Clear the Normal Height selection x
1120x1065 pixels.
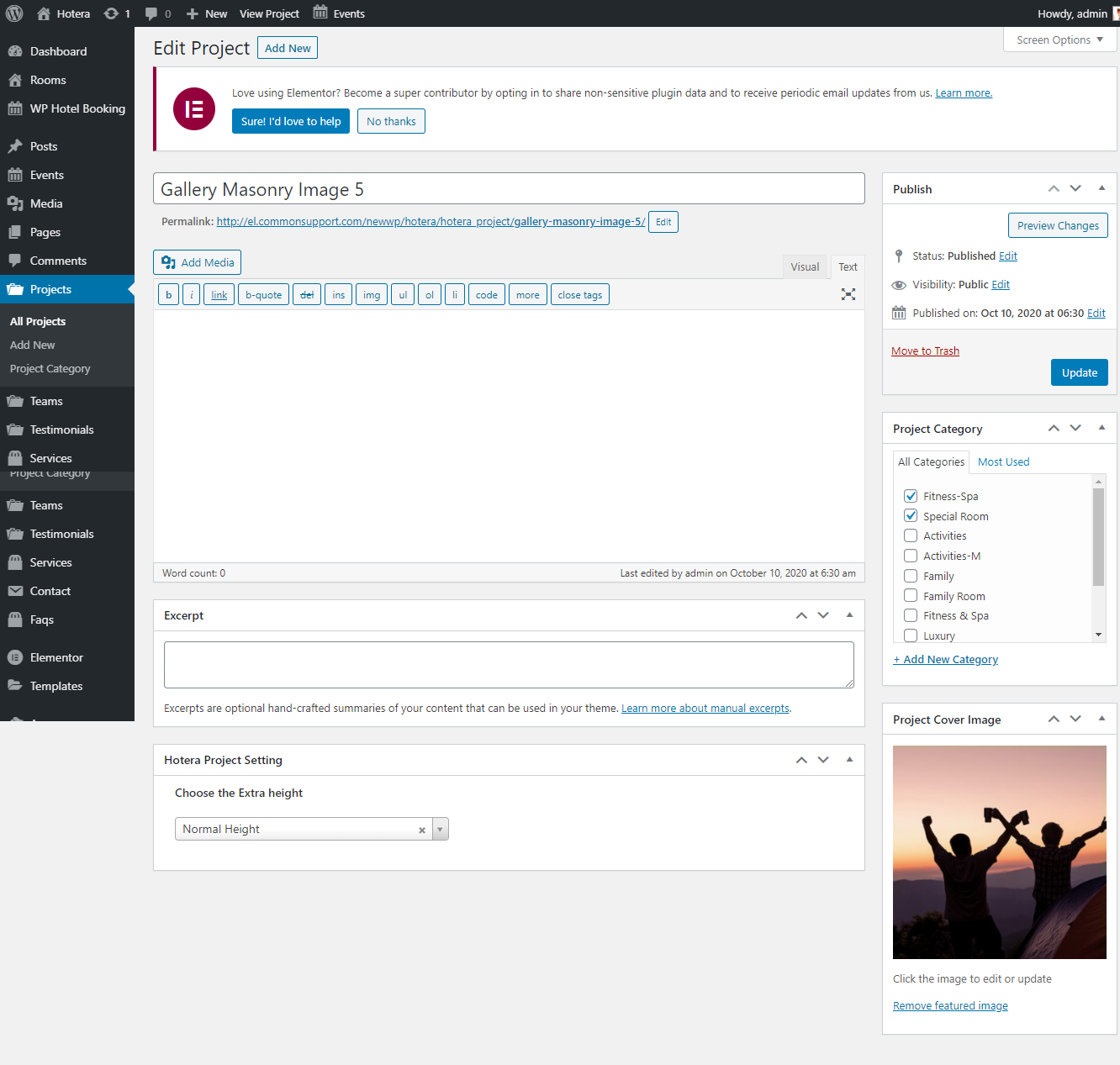(x=422, y=830)
